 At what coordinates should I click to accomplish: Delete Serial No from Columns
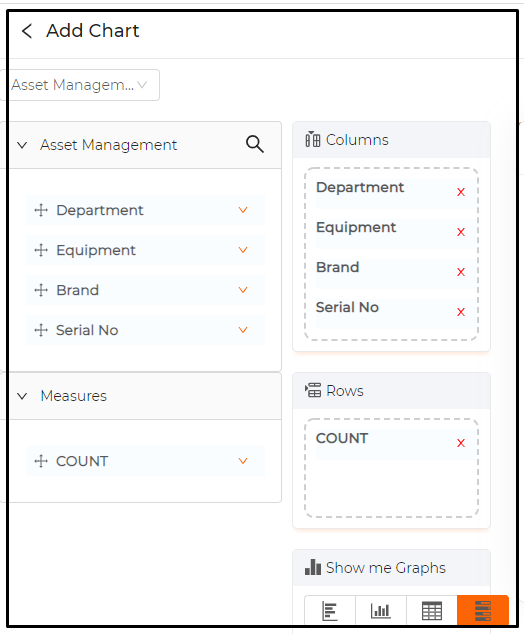click(461, 312)
